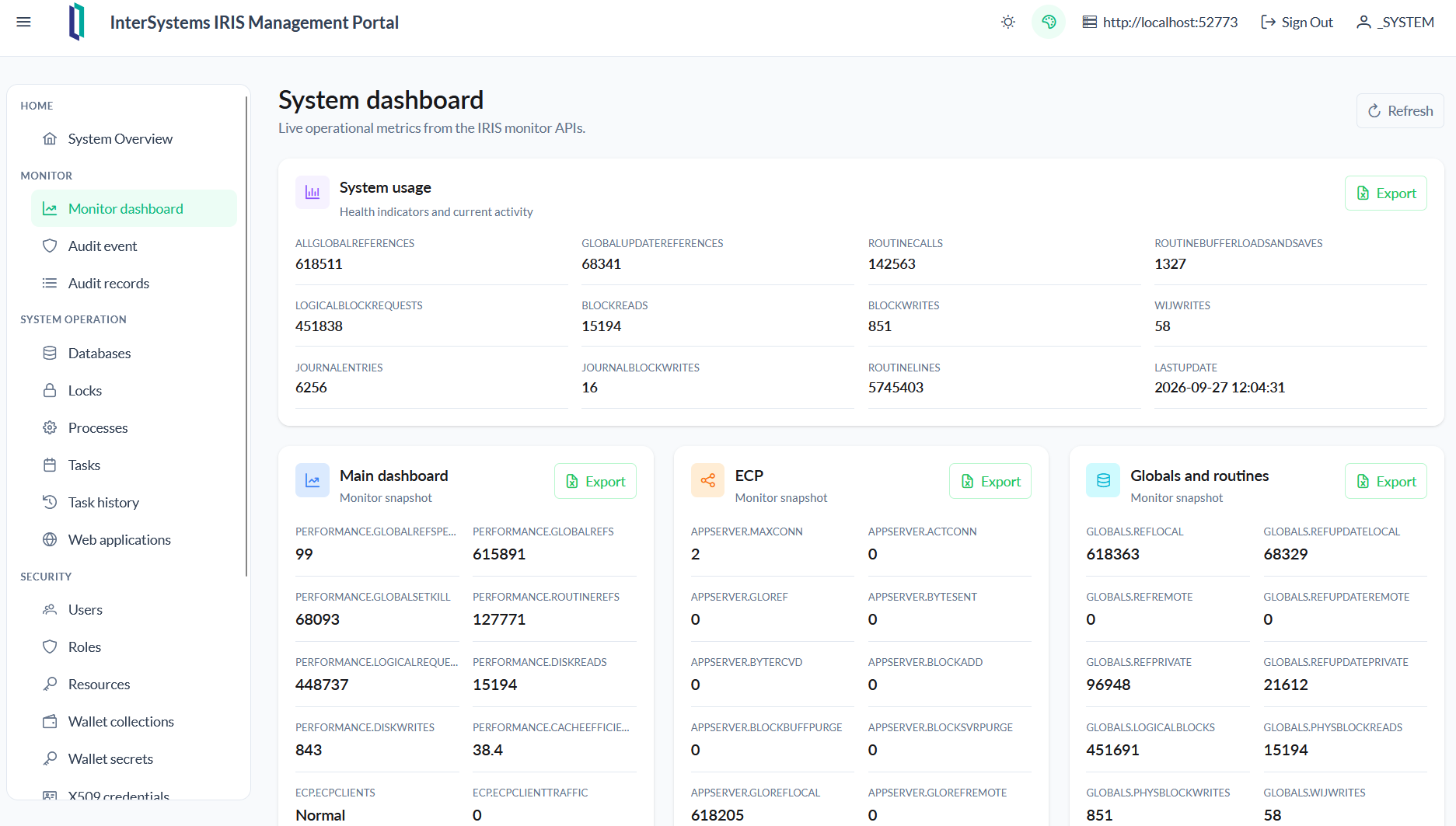Click the System Overview home icon
The width and height of the screenshot is (1456, 826).
[50, 138]
